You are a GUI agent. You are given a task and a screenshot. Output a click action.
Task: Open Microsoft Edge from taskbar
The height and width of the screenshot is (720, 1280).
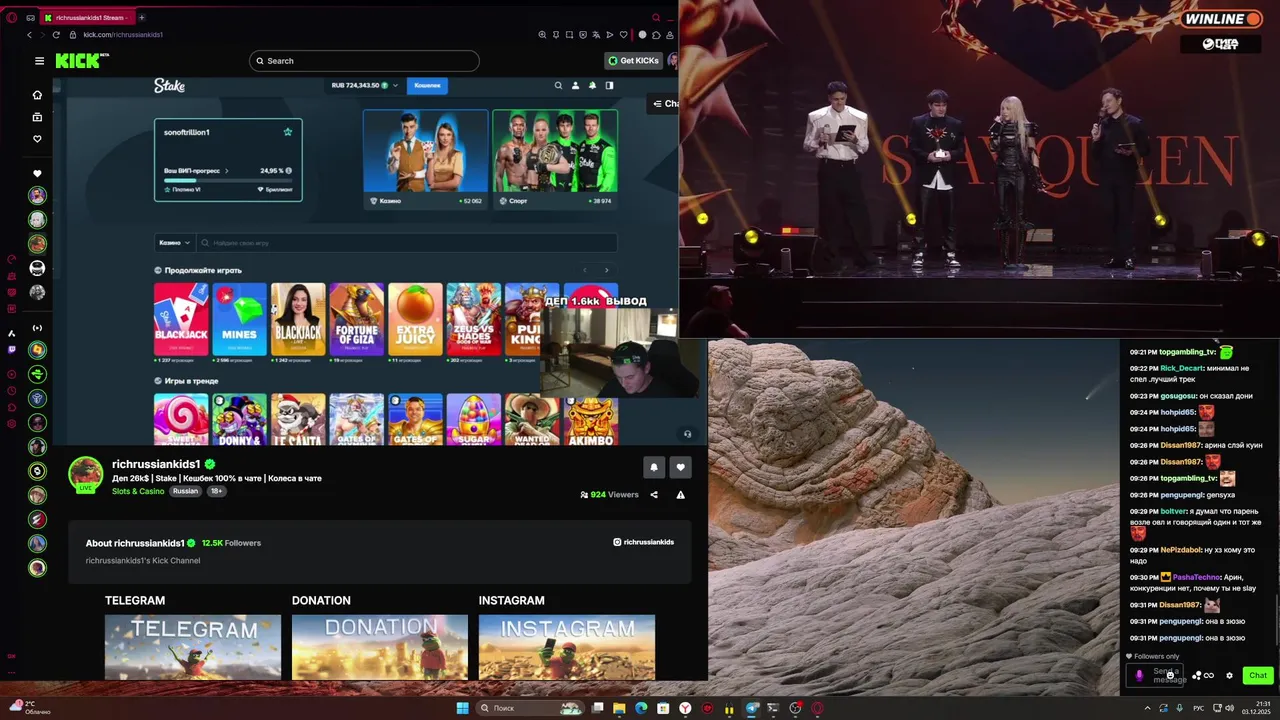641,708
